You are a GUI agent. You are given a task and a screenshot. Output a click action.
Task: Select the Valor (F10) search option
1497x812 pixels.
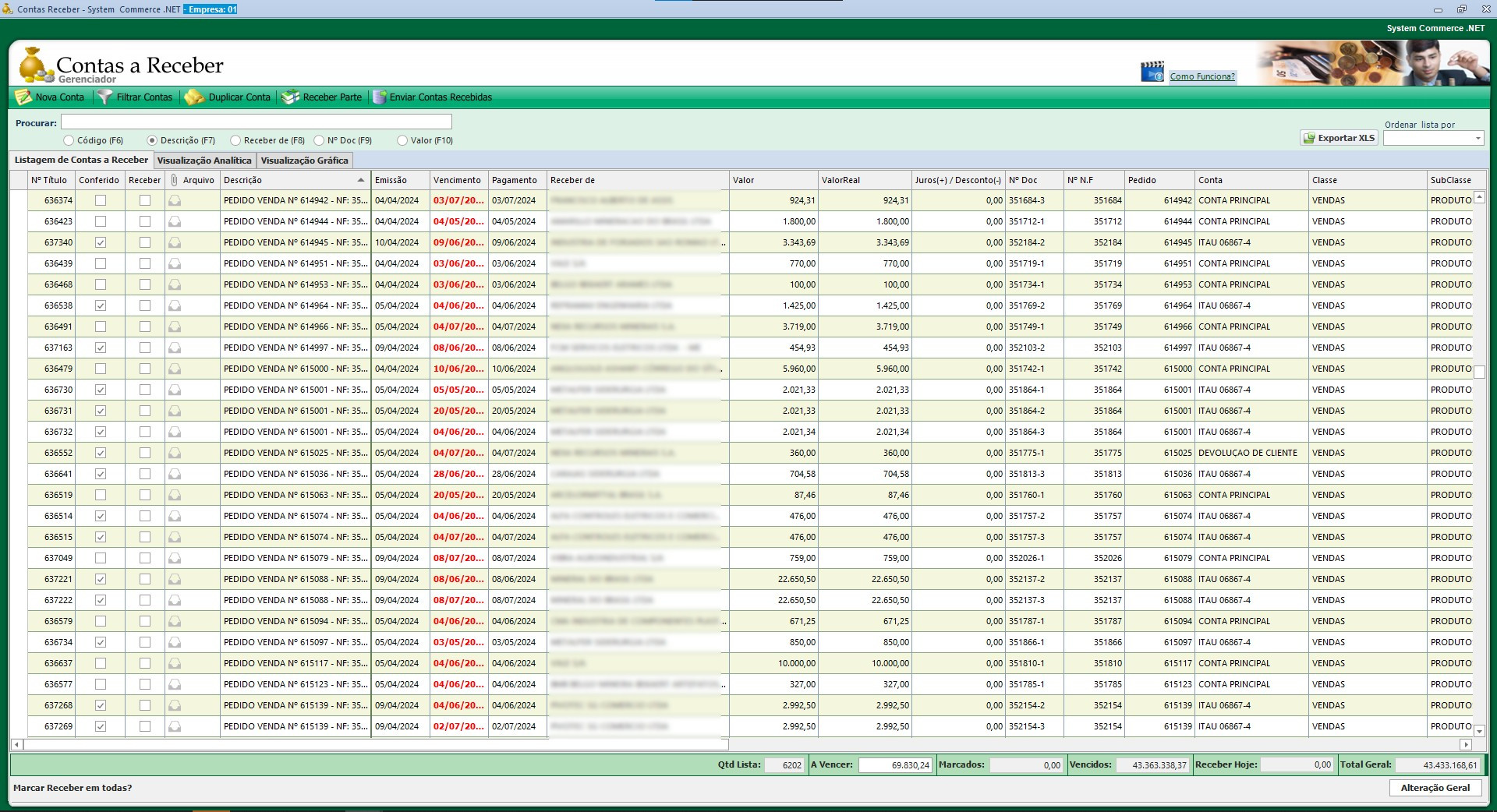tap(402, 141)
